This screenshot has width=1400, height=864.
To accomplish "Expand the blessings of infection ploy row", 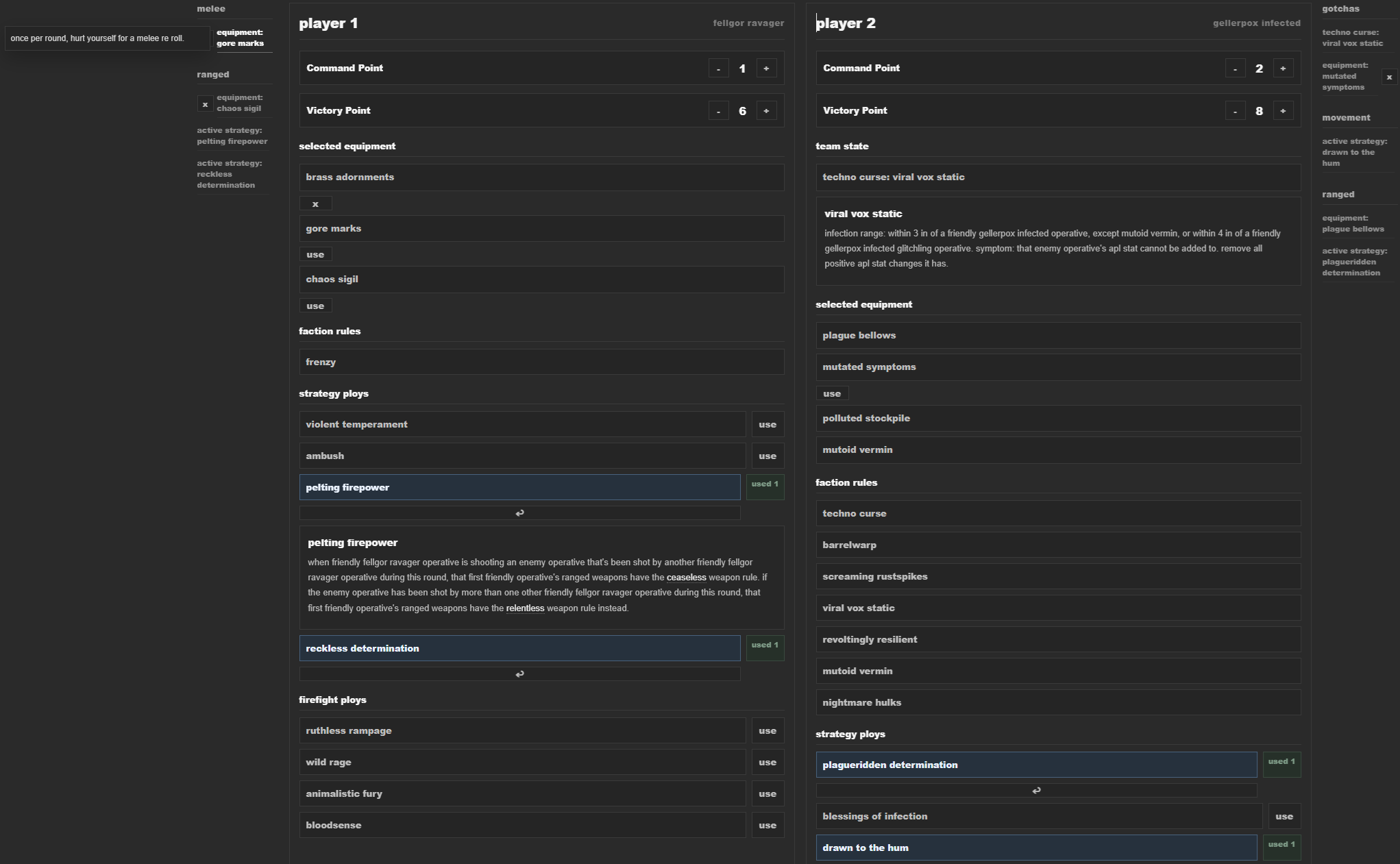I will coord(1039,816).
